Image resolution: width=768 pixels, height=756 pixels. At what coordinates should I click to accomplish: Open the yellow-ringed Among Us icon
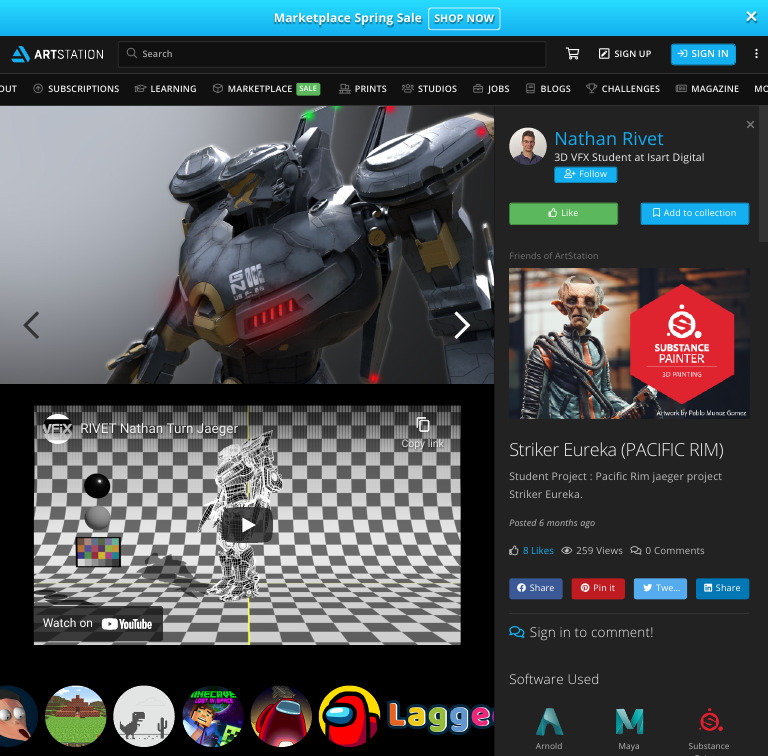click(x=350, y=716)
